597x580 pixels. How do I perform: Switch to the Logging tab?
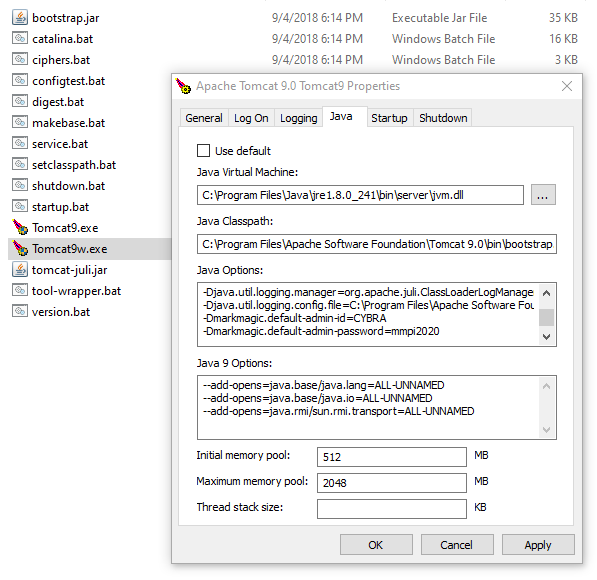pos(298,118)
